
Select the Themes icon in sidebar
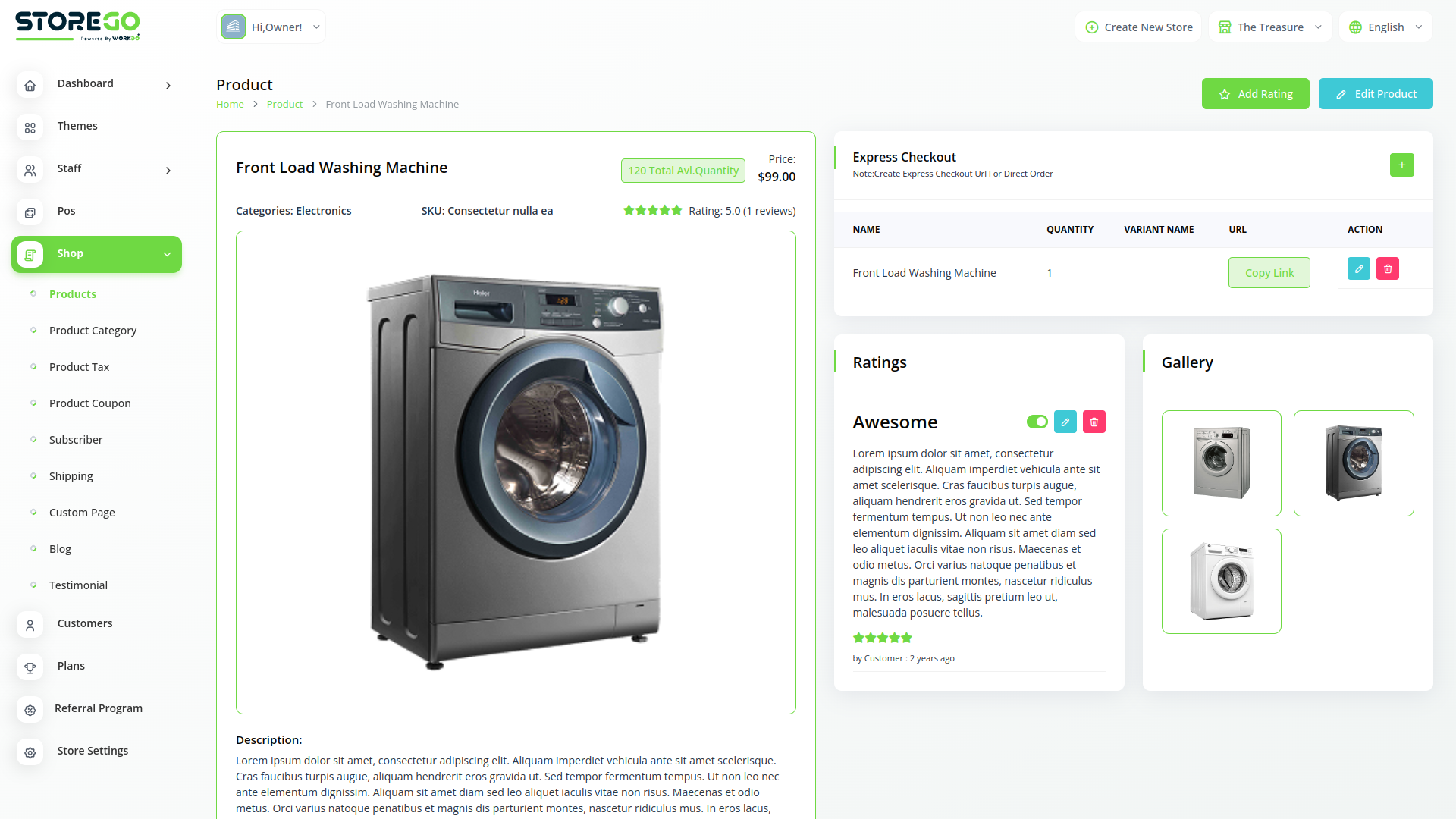point(30,128)
